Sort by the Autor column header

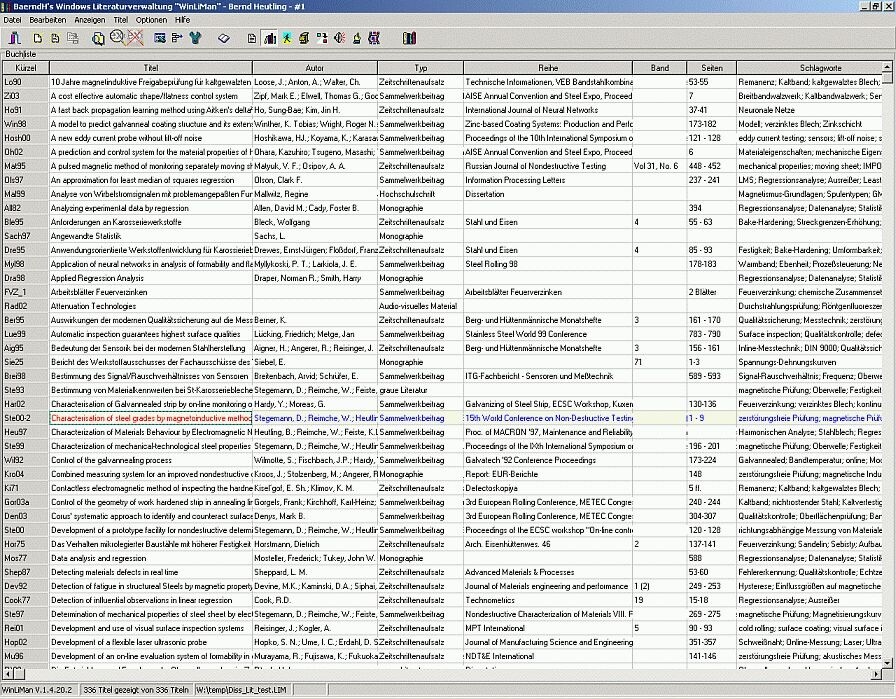coord(315,68)
